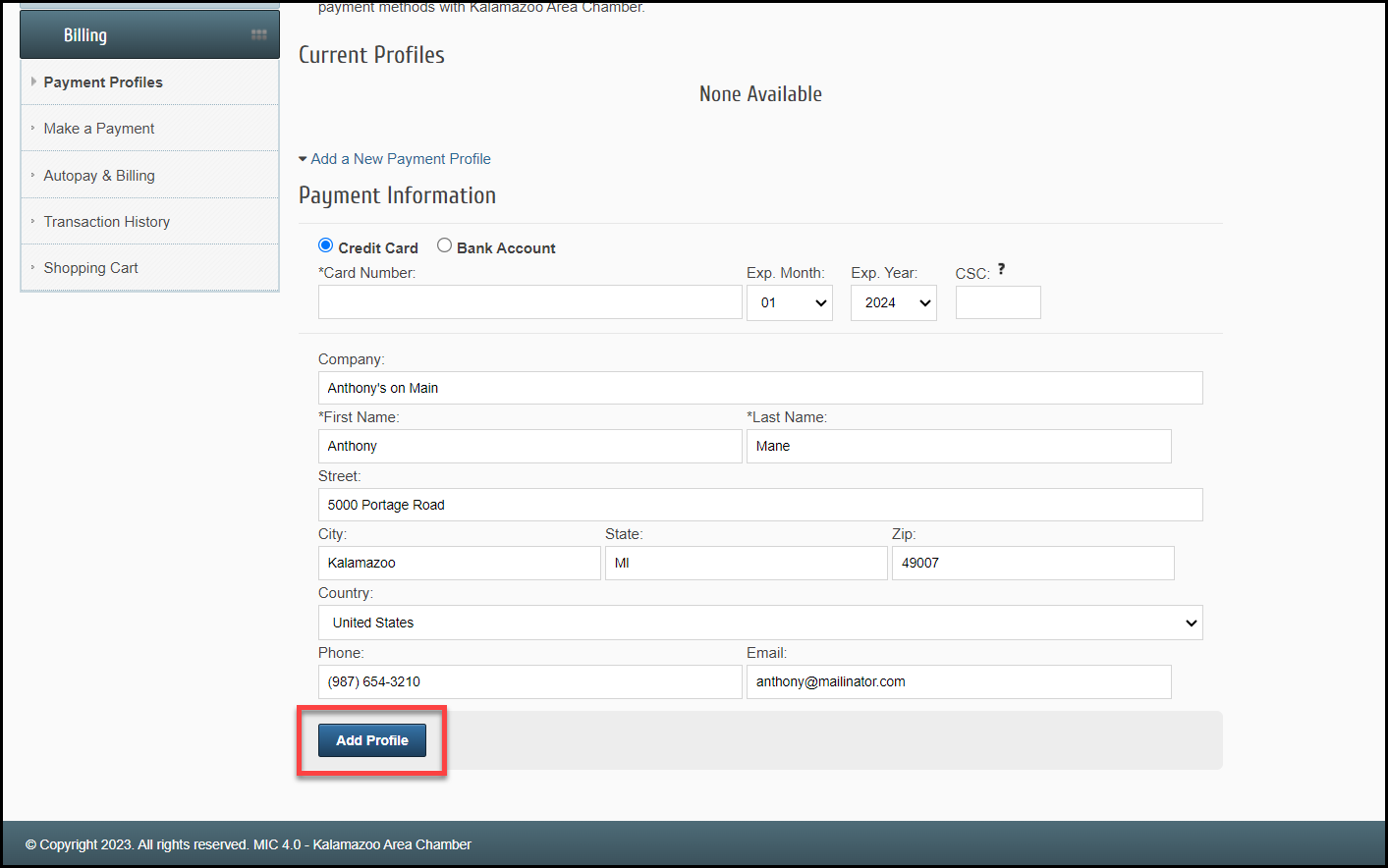
Task: Click into the Card Number field
Action: click(x=530, y=302)
